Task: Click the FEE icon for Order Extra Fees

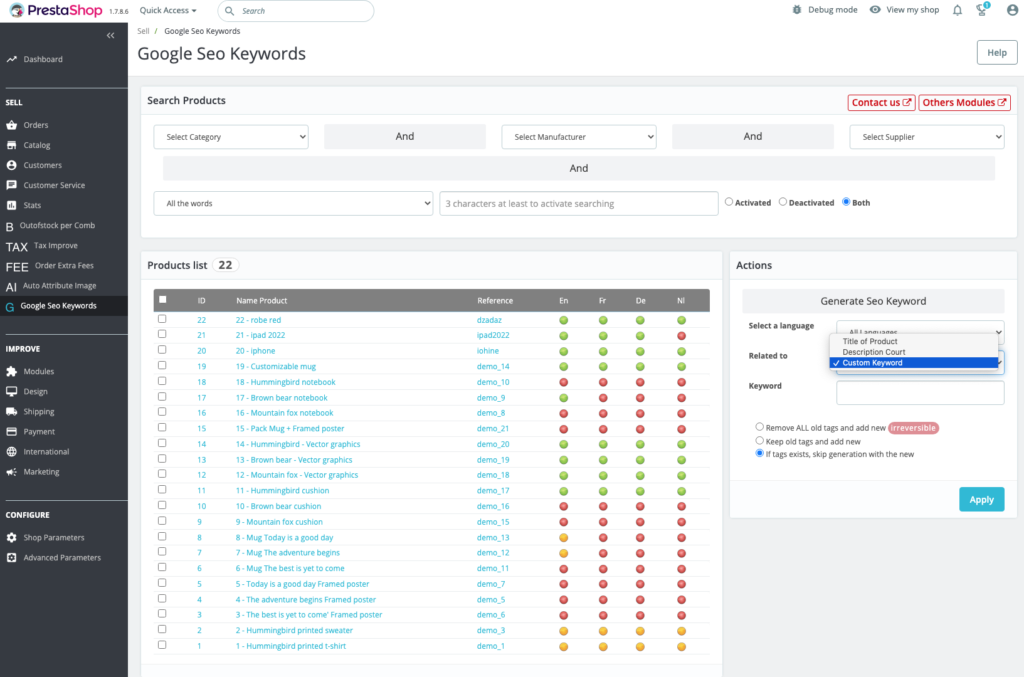Action: (x=16, y=267)
